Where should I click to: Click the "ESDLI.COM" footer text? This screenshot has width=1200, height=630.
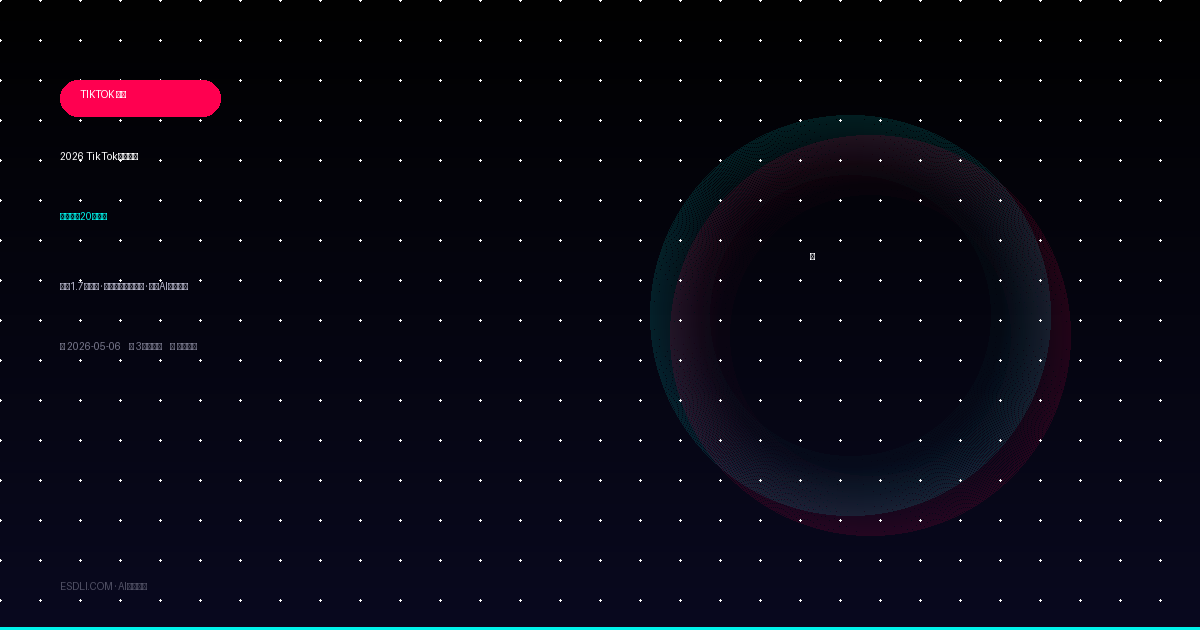coord(86,586)
